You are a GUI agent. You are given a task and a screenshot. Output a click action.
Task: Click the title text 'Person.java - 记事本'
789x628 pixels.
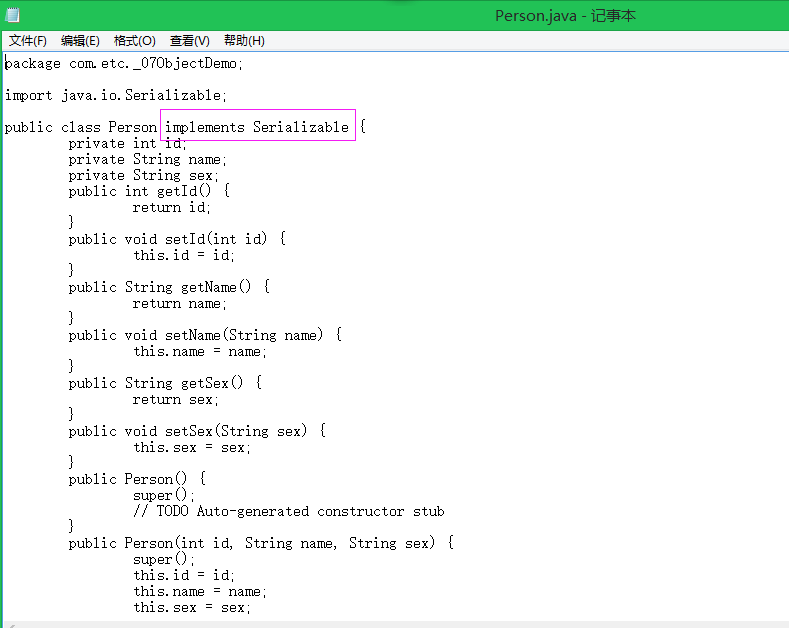(x=565, y=16)
